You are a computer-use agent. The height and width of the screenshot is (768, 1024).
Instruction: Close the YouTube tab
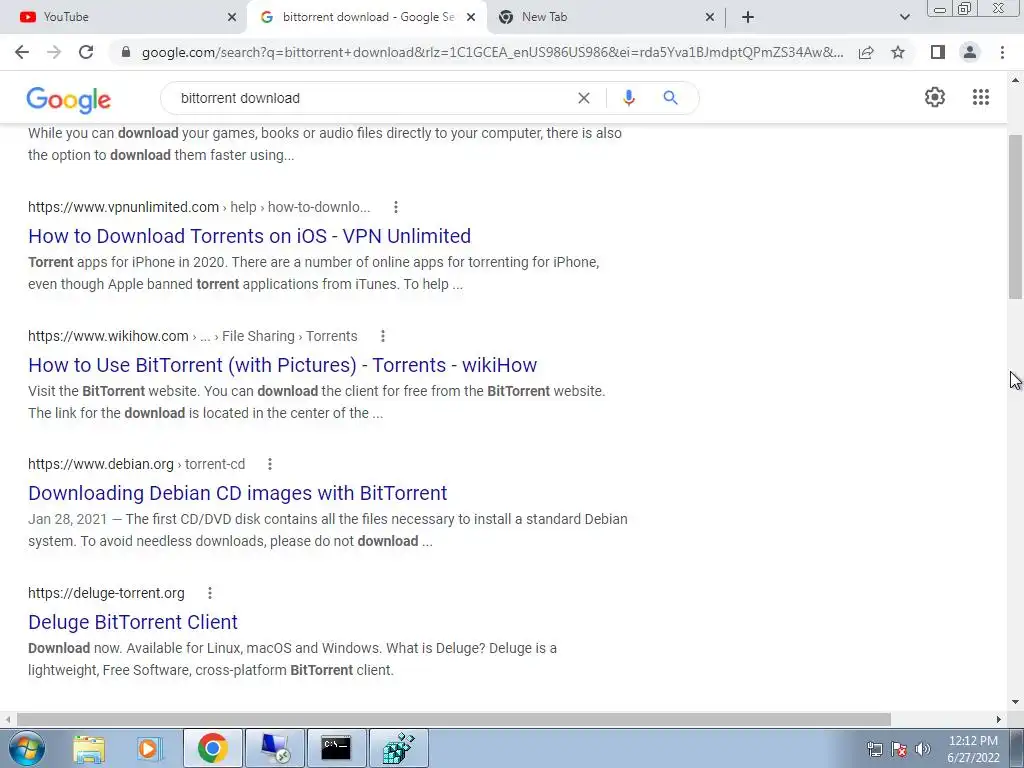[x=232, y=17]
